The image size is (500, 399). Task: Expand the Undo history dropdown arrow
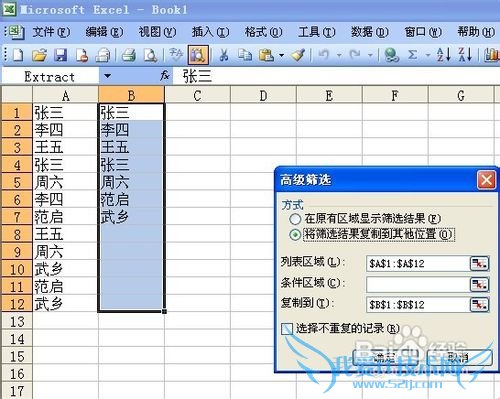click(x=339, y=55)
